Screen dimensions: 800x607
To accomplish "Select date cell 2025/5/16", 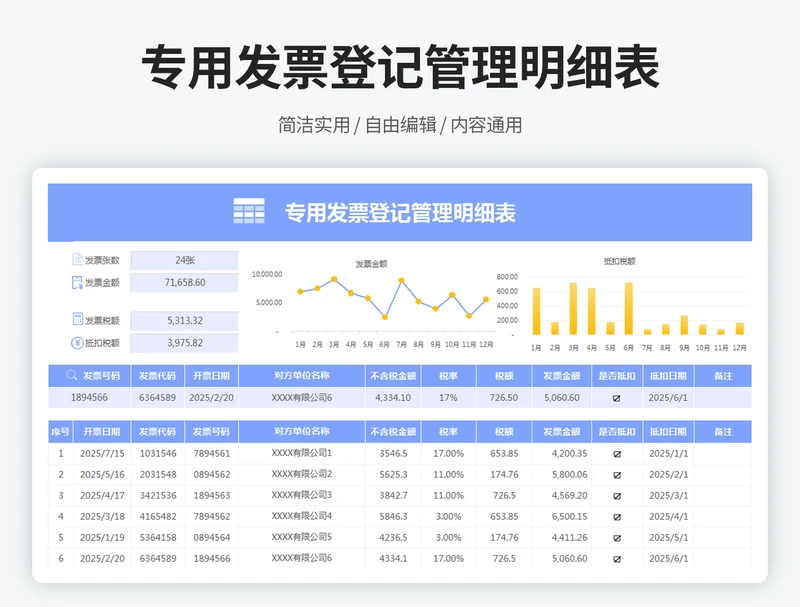I will (102, 474).
